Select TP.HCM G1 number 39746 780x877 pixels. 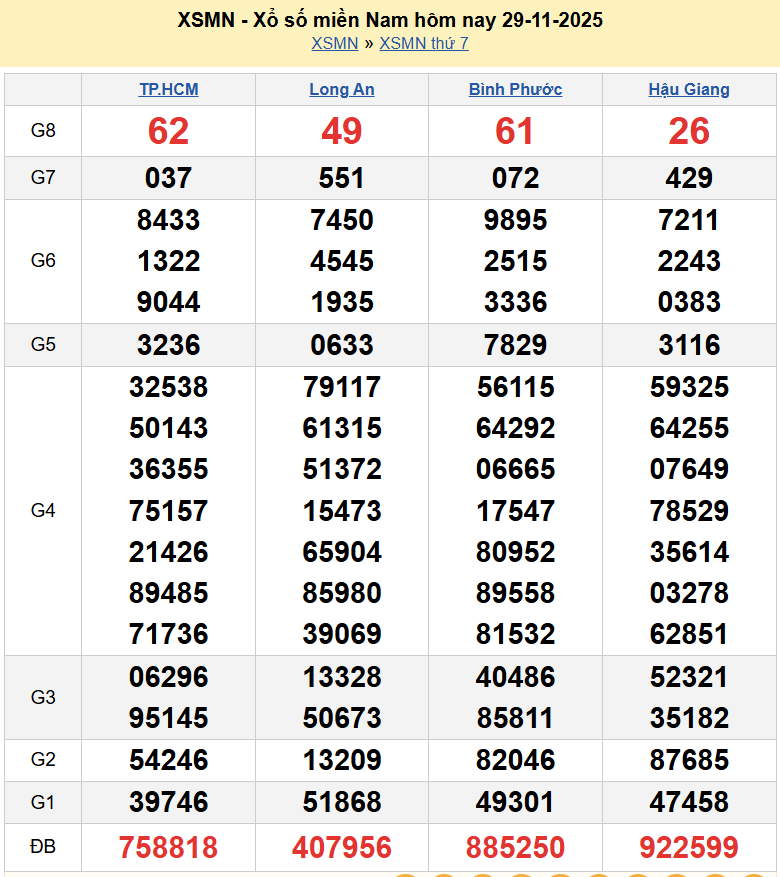pos(168,802)
